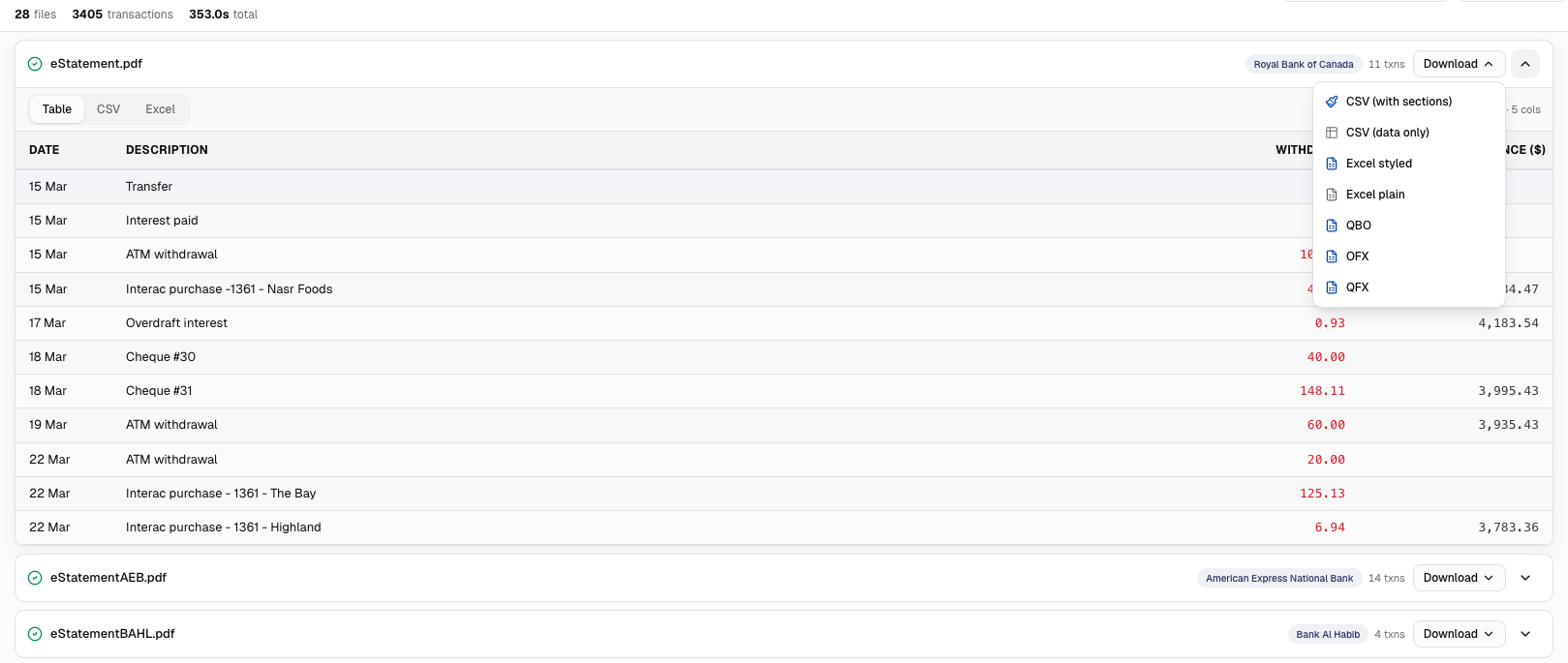Click success checkmark beside eStatementBAHL.pdf
Image resolution: width=1568 pixels, height=663 pixels.
pyautogui.click(x=34, y=633)
